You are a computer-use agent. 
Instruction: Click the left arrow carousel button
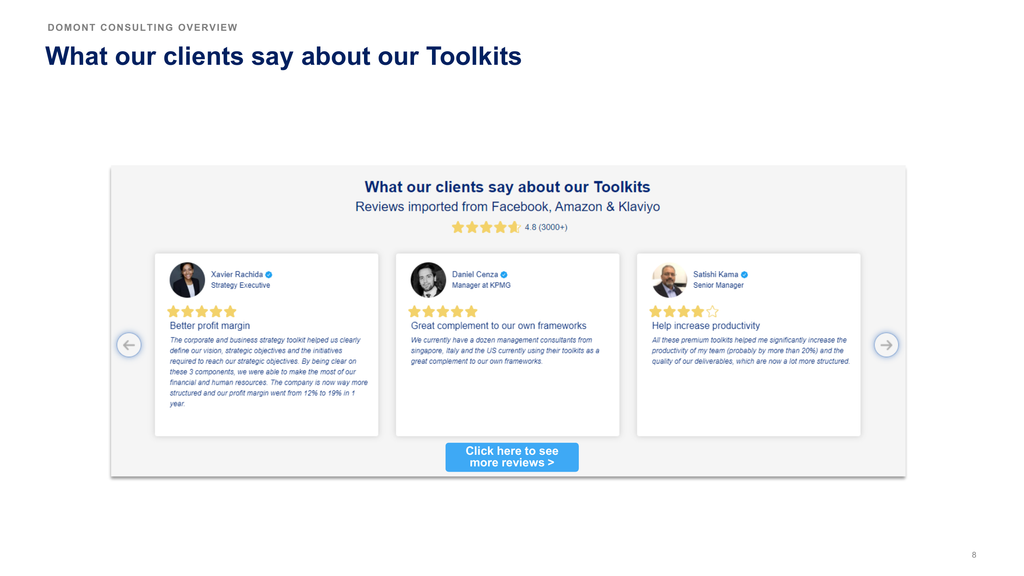pyautogui.click(x=129, y=345)
